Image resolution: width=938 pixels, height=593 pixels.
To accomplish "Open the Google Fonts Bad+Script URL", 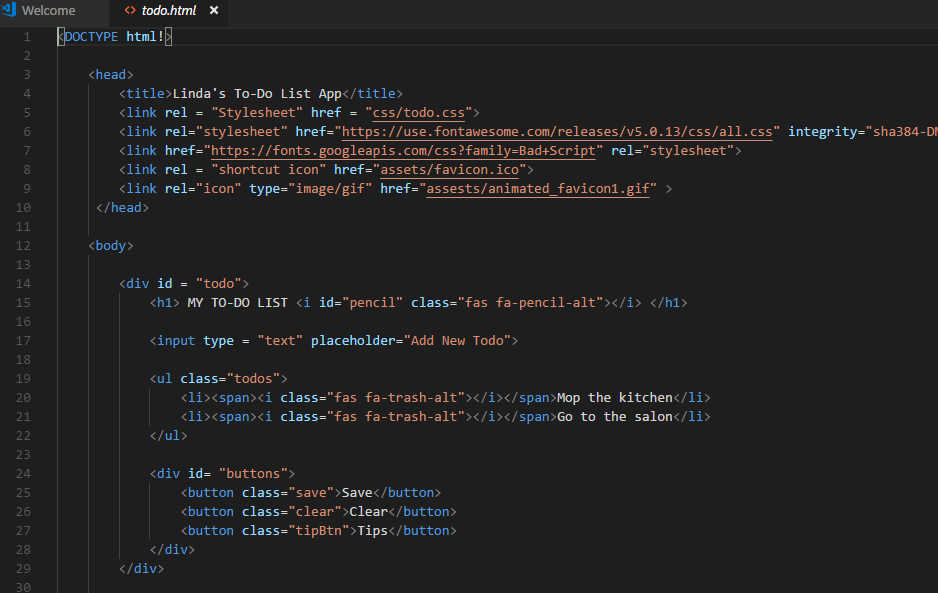I will point(403,151).
